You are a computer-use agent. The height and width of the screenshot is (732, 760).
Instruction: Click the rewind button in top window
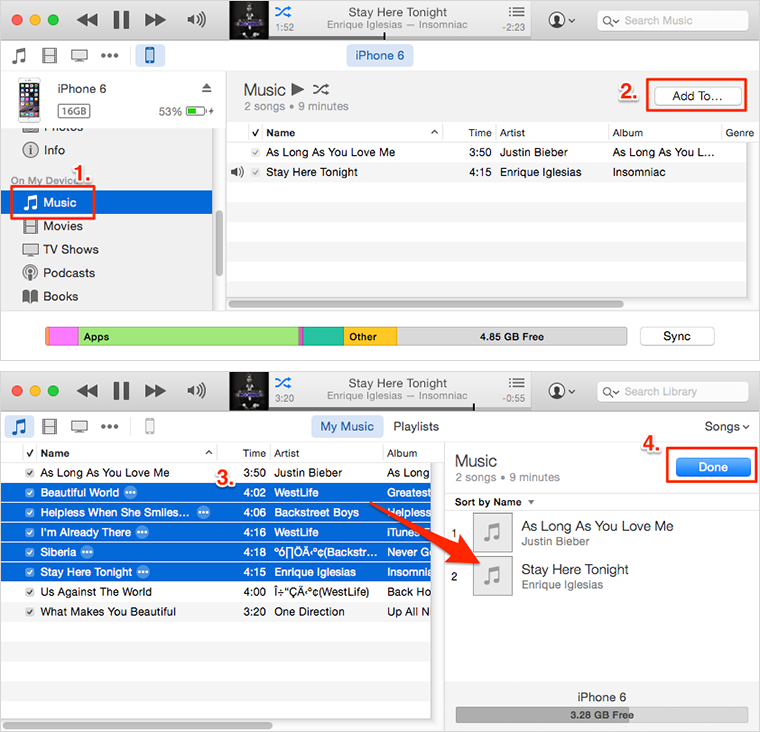click(87, 20)
